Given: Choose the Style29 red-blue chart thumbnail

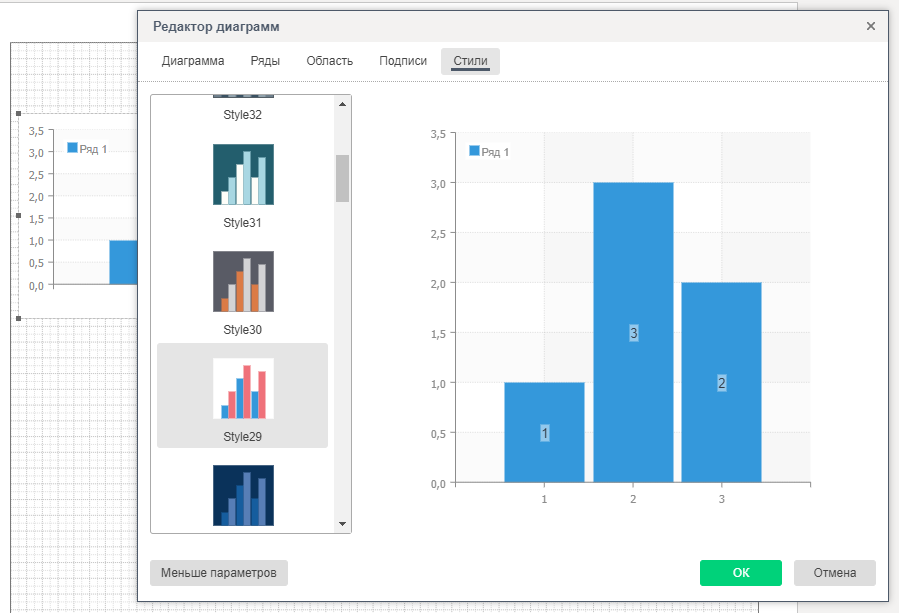Looking at the screenshot, I should pyautogui.click(x=243, y=389).
